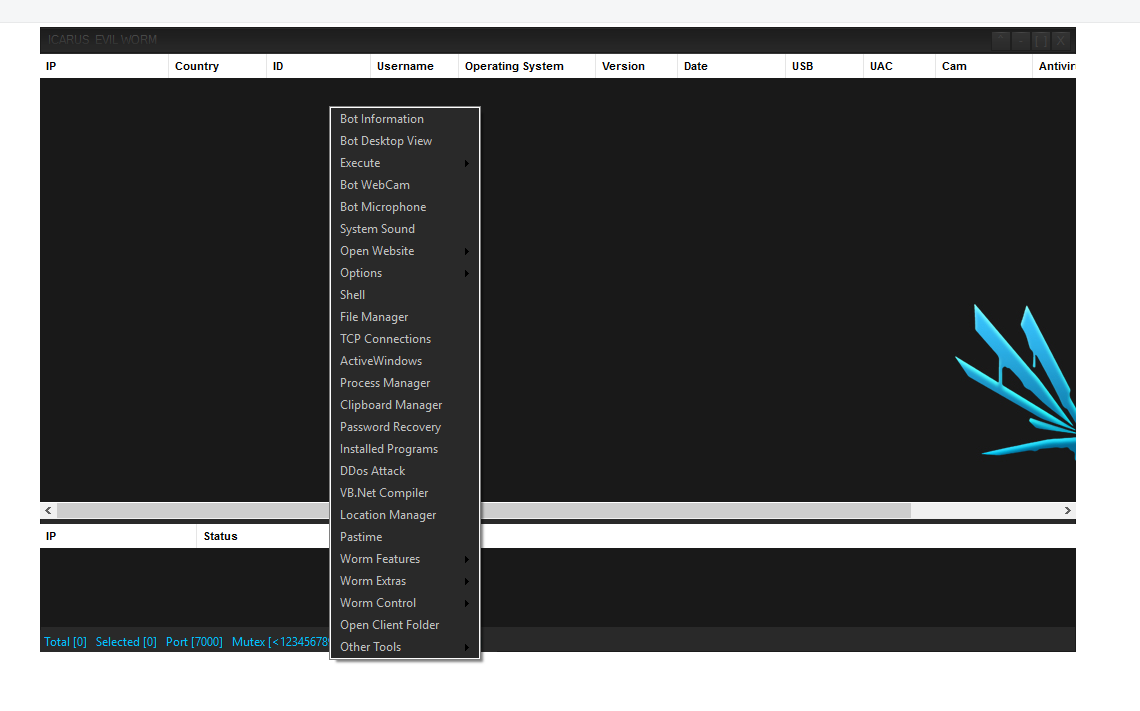Open Bot Information
Viewport: 1140px width, 711px height.
click(381, 118)
